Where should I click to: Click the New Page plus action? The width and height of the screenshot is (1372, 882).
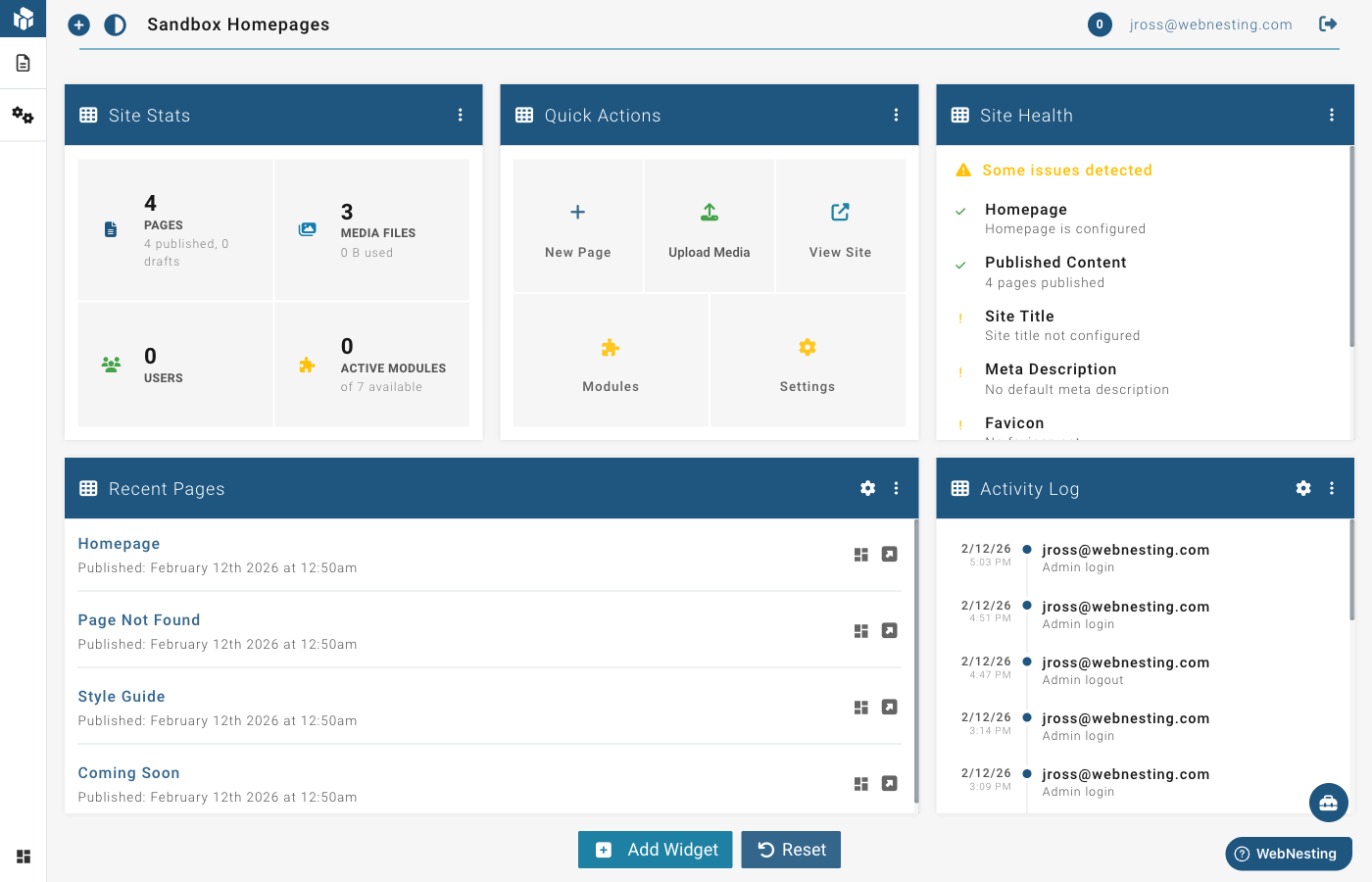point(577,225)
